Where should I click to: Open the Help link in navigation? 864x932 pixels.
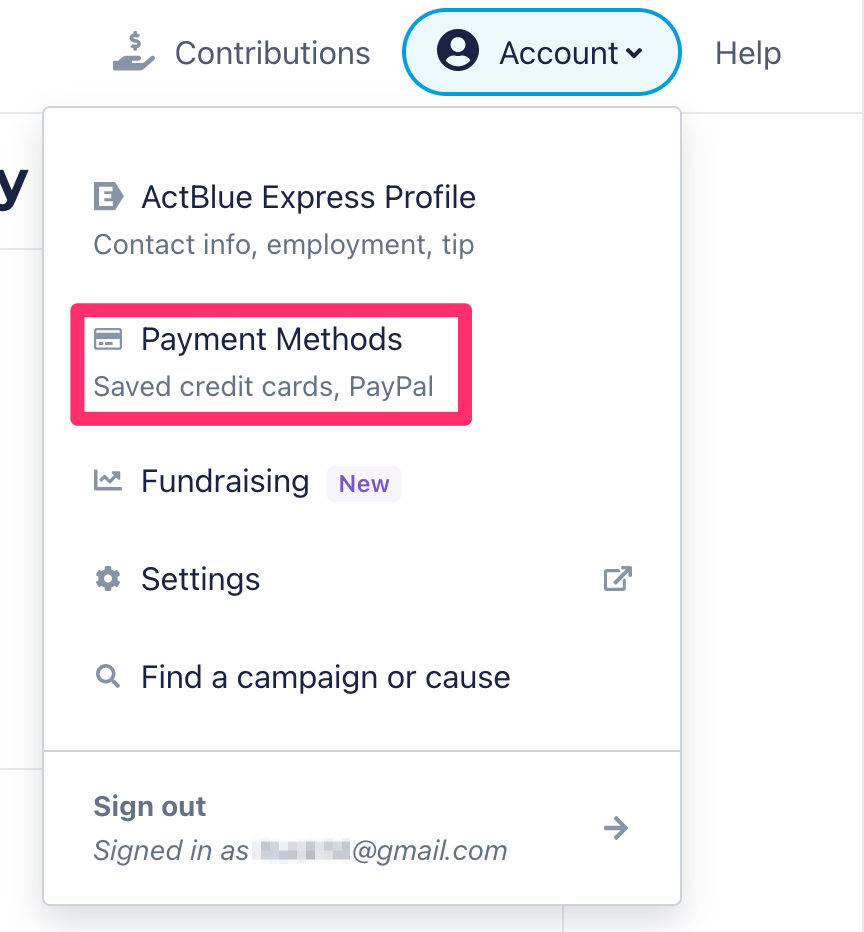click(748, 53)
